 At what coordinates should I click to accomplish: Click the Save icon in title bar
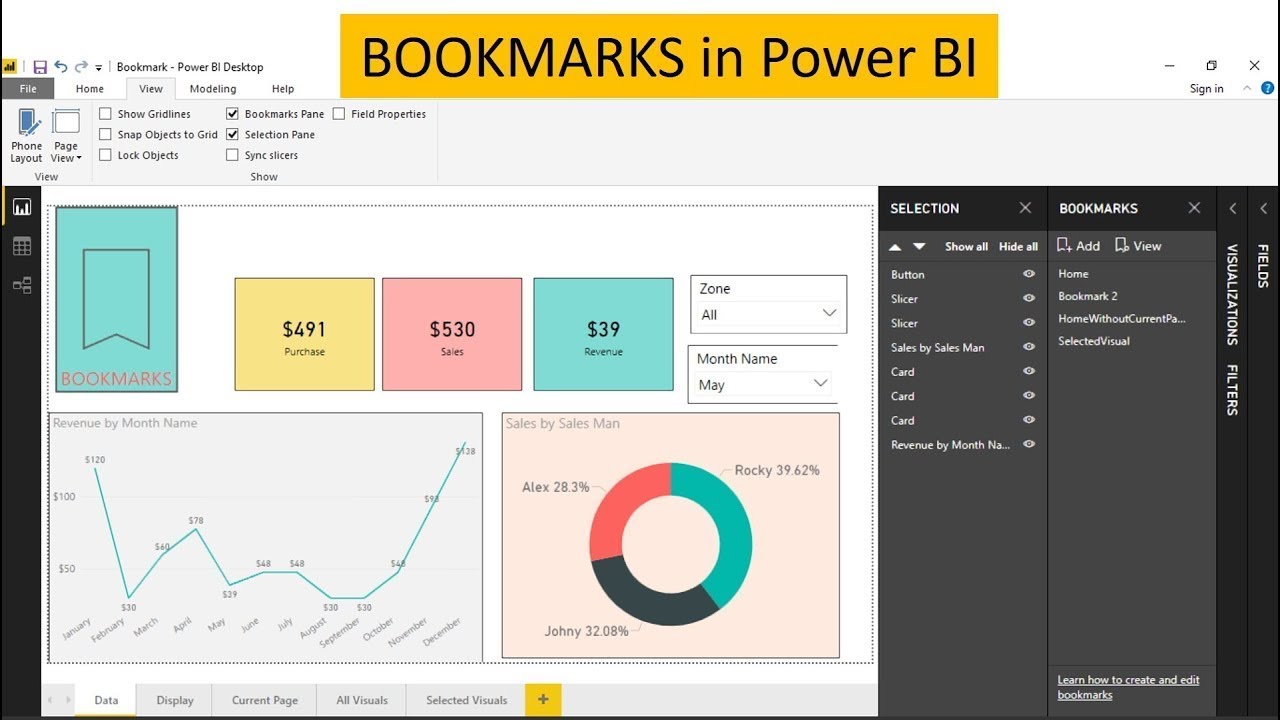40,67
